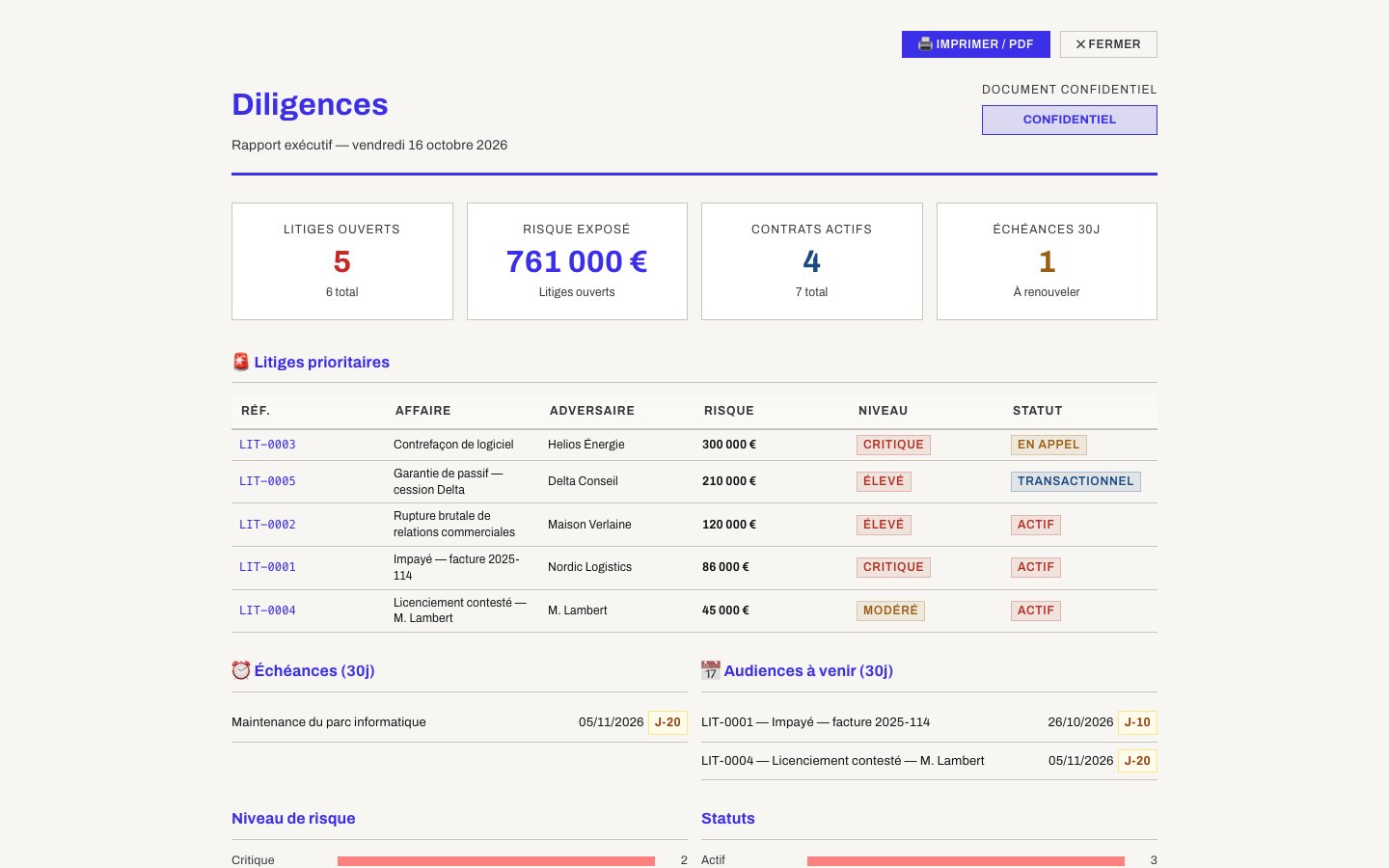Click the "Maintenance du parc informatique" deadline

(x=329, y=722)
